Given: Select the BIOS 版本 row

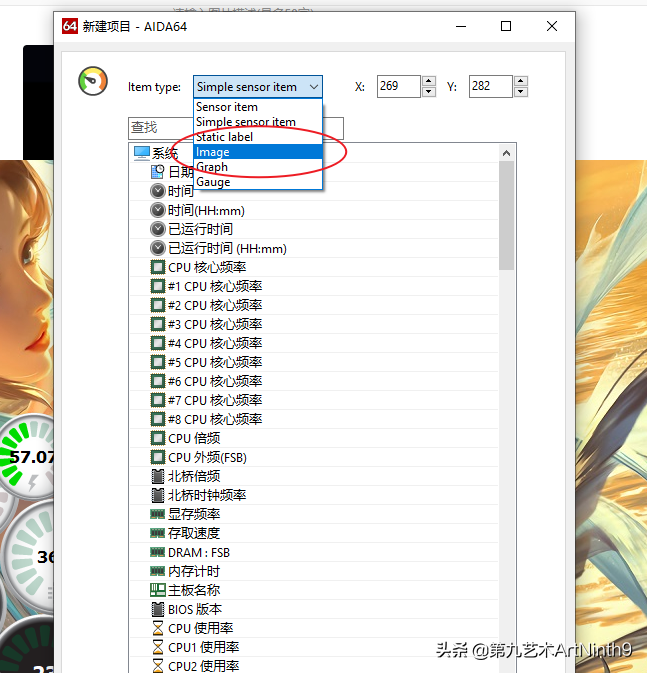Looking at the screenshot, I should 314,609.
